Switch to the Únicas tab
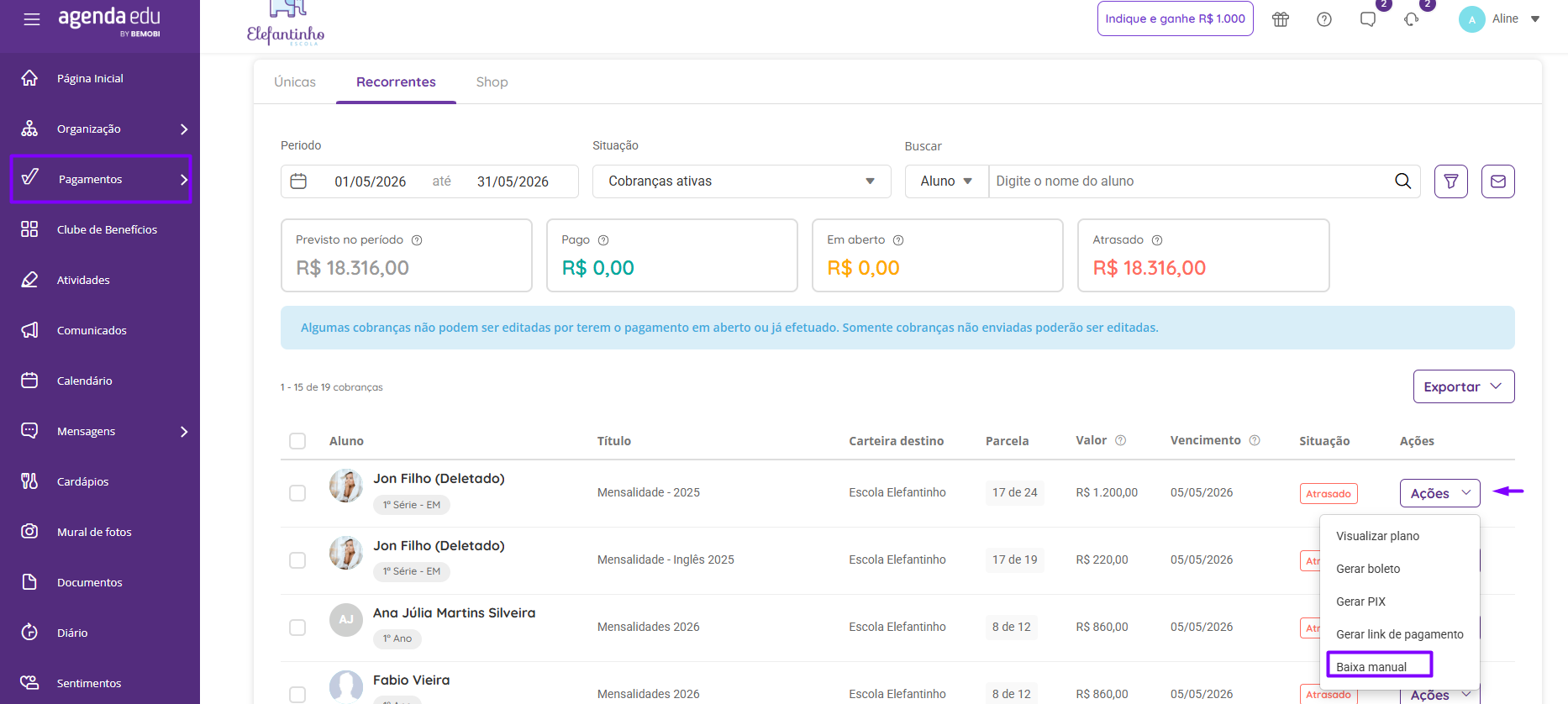 pos(295,82)
